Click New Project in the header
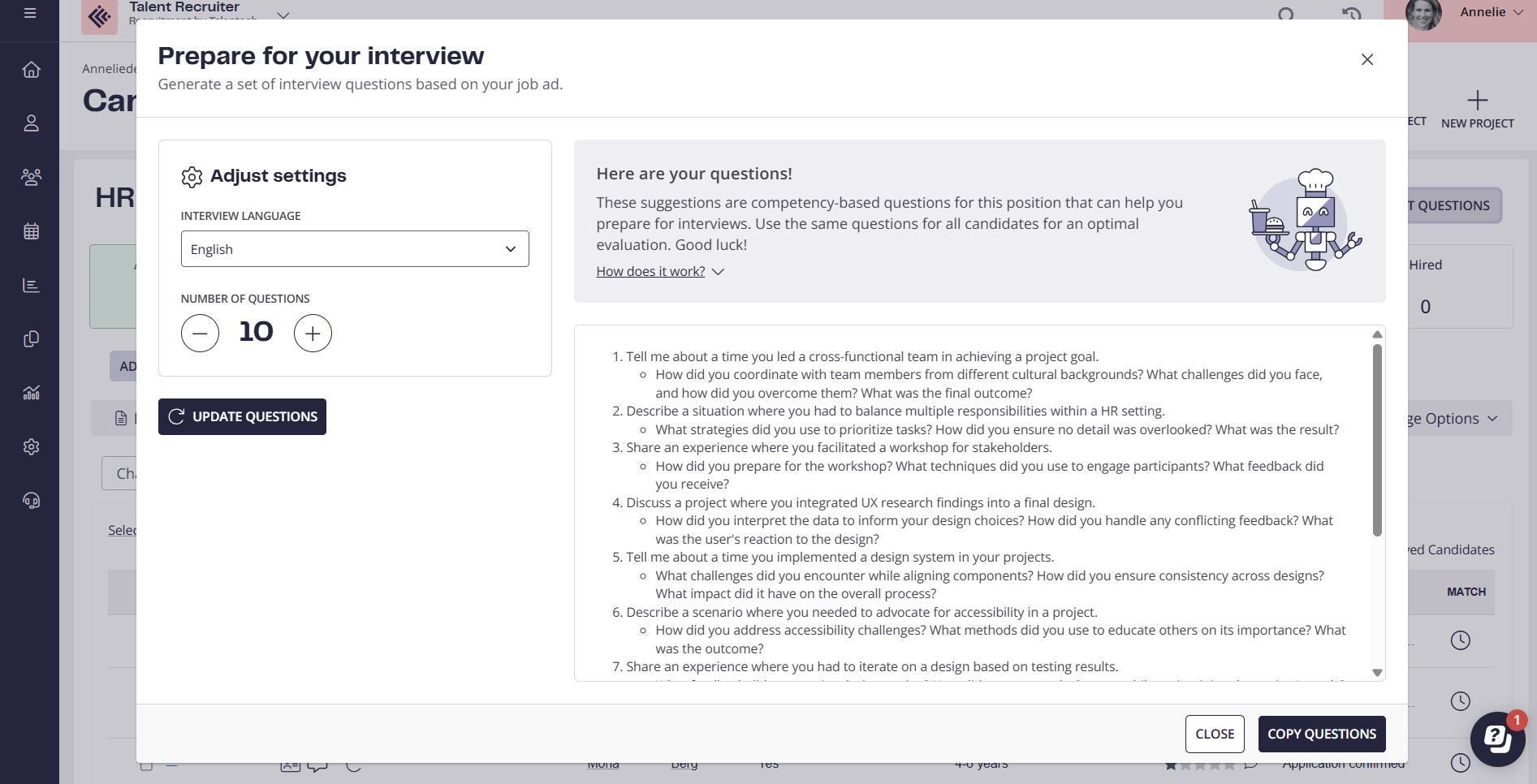1537x784 pixels. pos(1477,110)
